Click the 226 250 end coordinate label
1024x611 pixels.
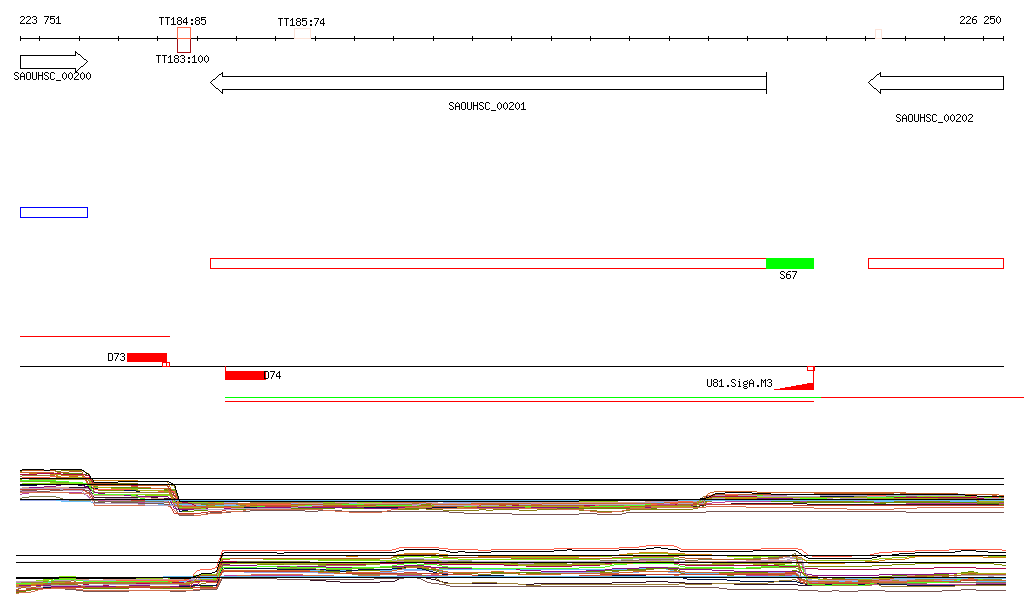(980, 20)
